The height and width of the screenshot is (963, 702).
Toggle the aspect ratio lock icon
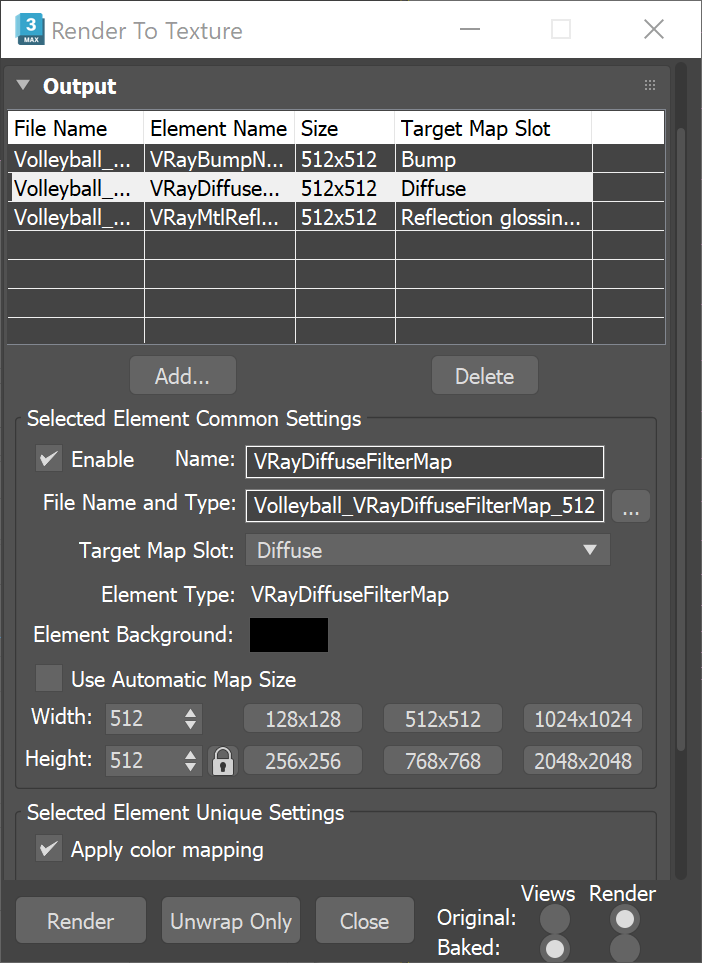point(223,761)
